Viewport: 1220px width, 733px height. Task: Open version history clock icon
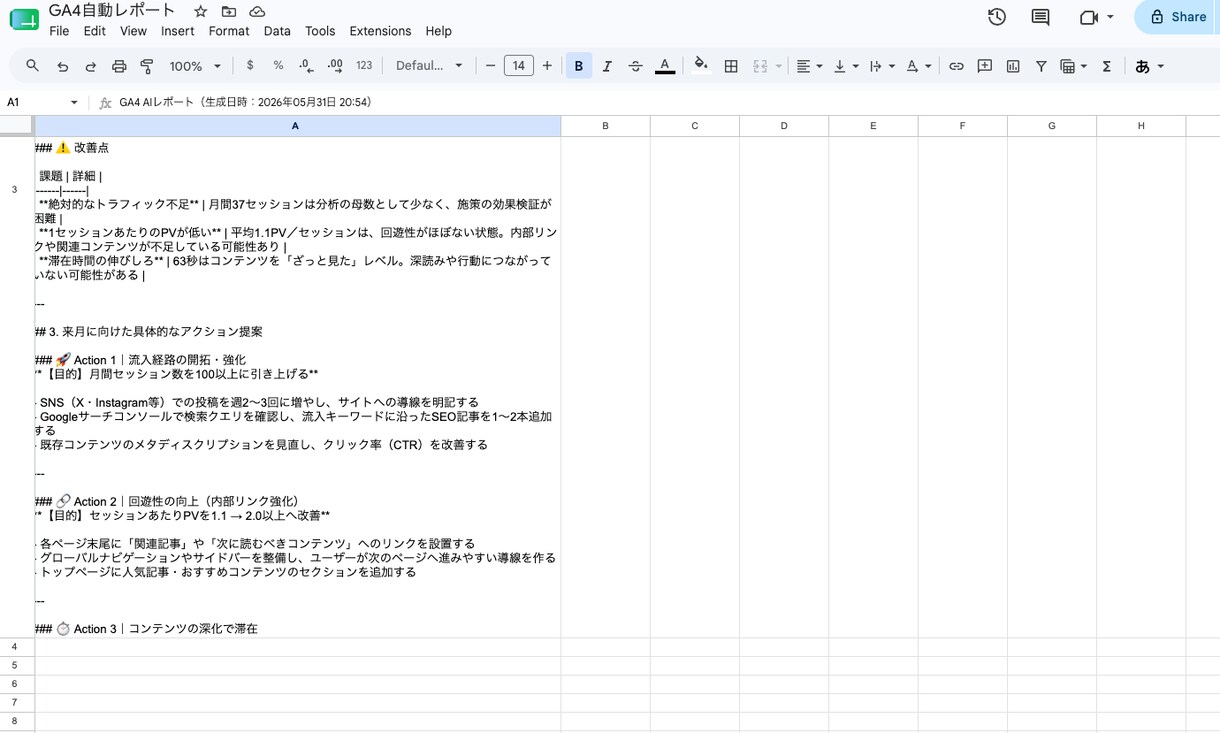(996, 17)
